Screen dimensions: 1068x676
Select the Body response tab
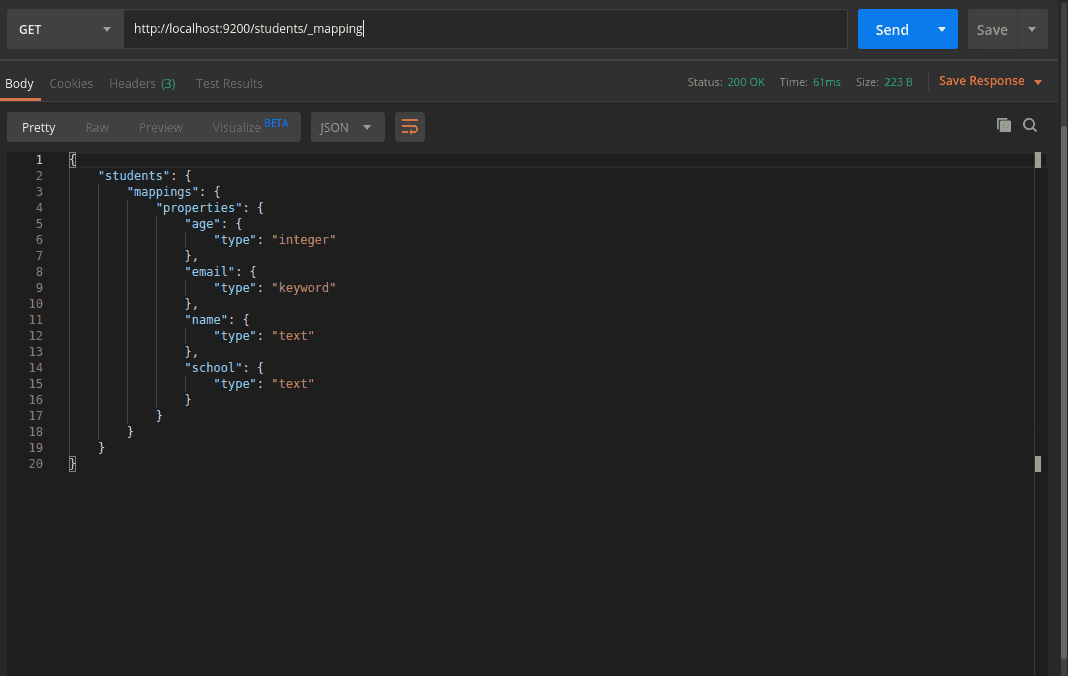click(19, 83)
